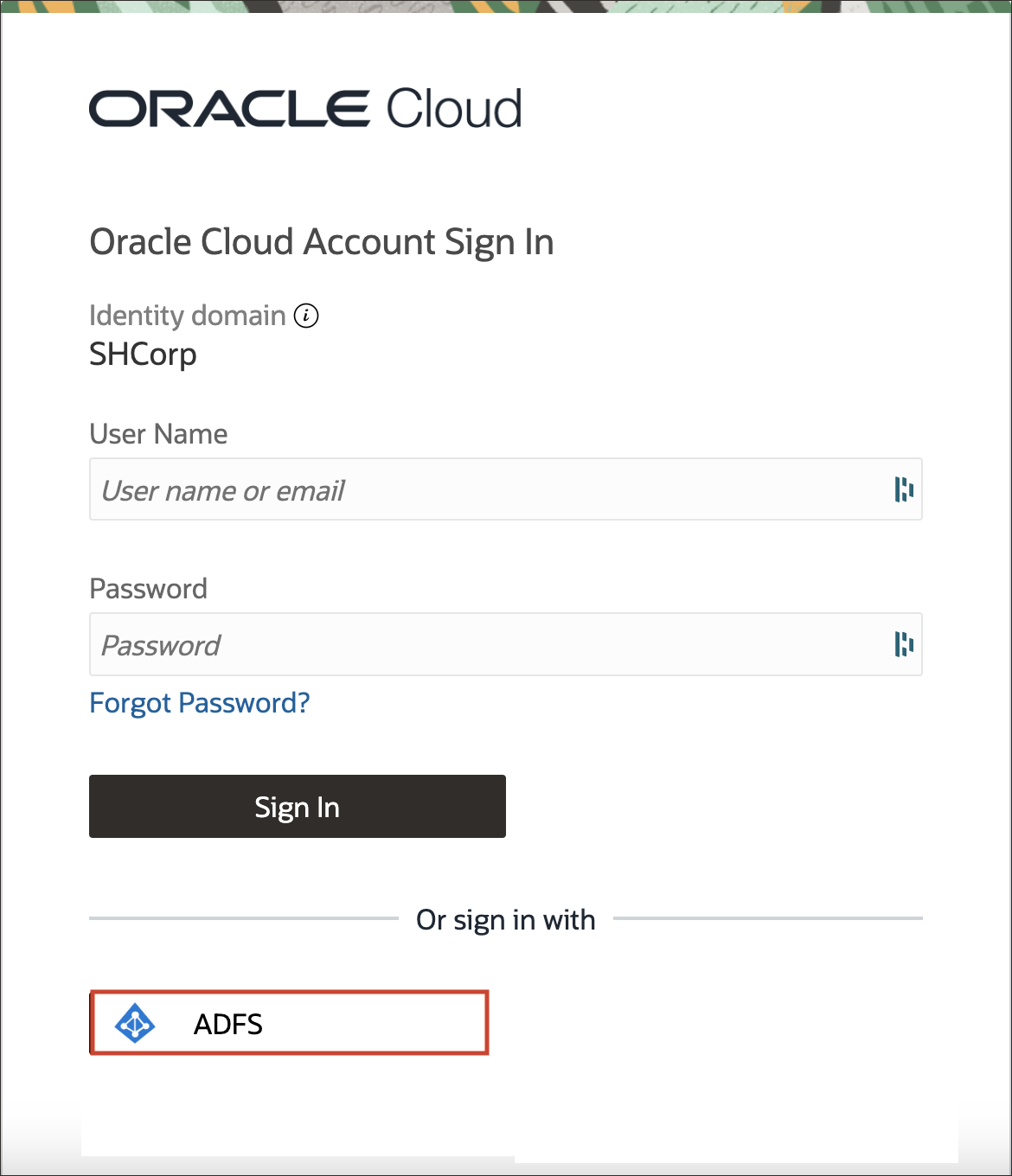This screenshot has width=1012, height=1176.
Task: Click the ORACLE wordmark in the header
Action: click(229, 107)
